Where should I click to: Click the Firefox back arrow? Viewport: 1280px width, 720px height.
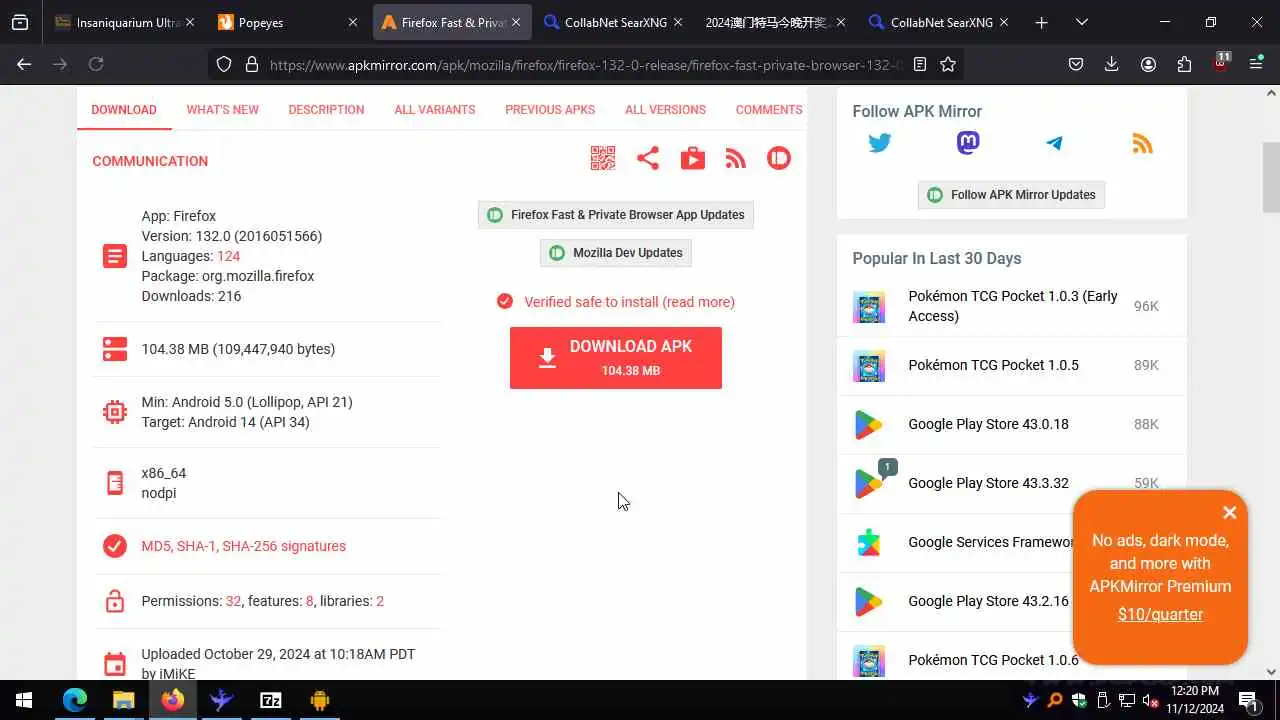[24, 64]
